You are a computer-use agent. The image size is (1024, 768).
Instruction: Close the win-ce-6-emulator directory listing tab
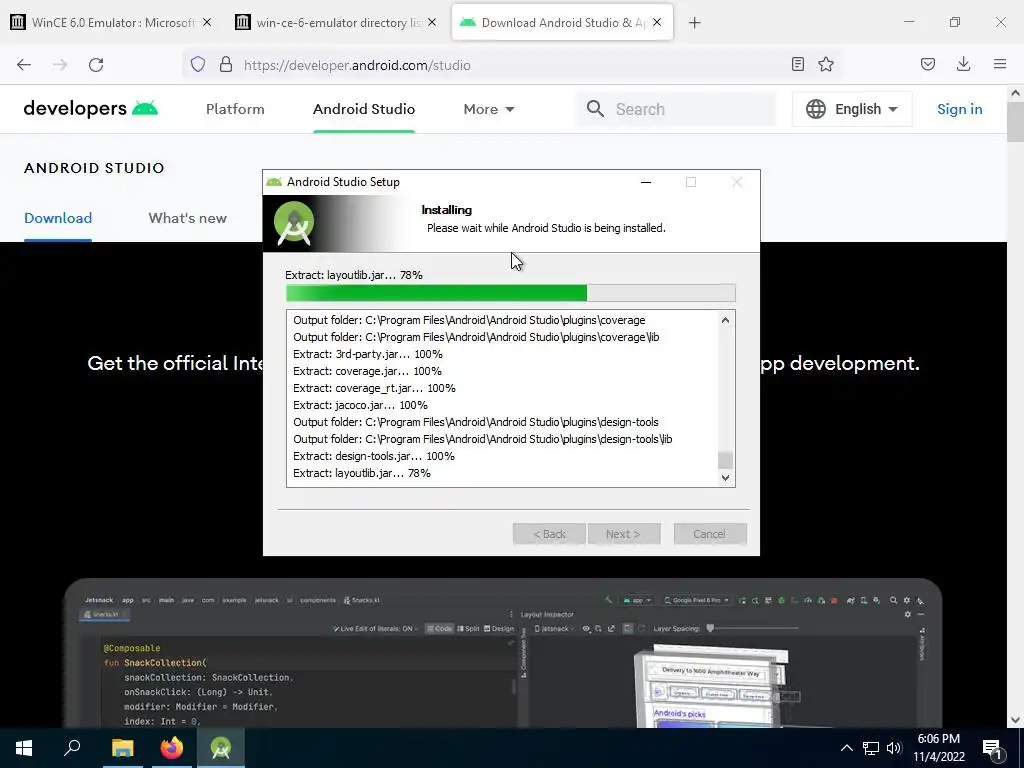[432, 22]
